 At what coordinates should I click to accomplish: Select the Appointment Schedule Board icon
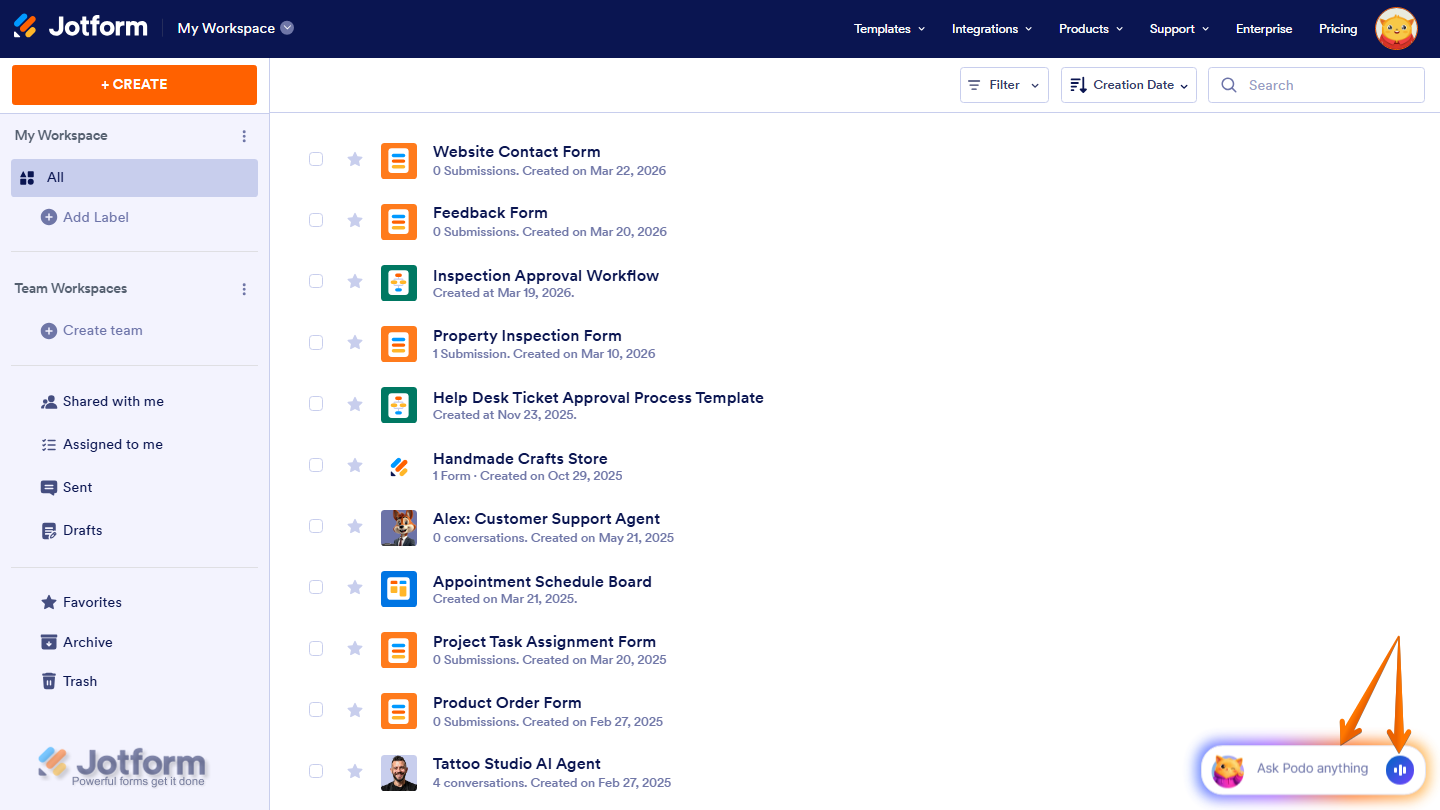coord(399,589)
